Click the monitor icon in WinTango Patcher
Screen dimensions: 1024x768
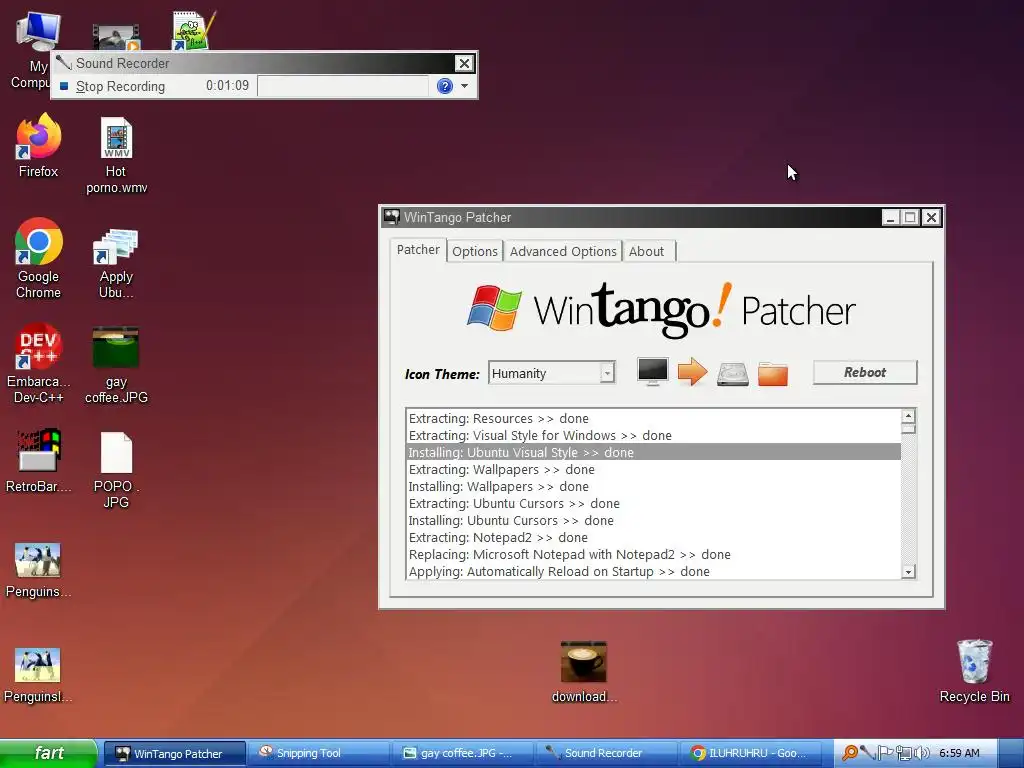pyautogui.click(x=652, y=372)
